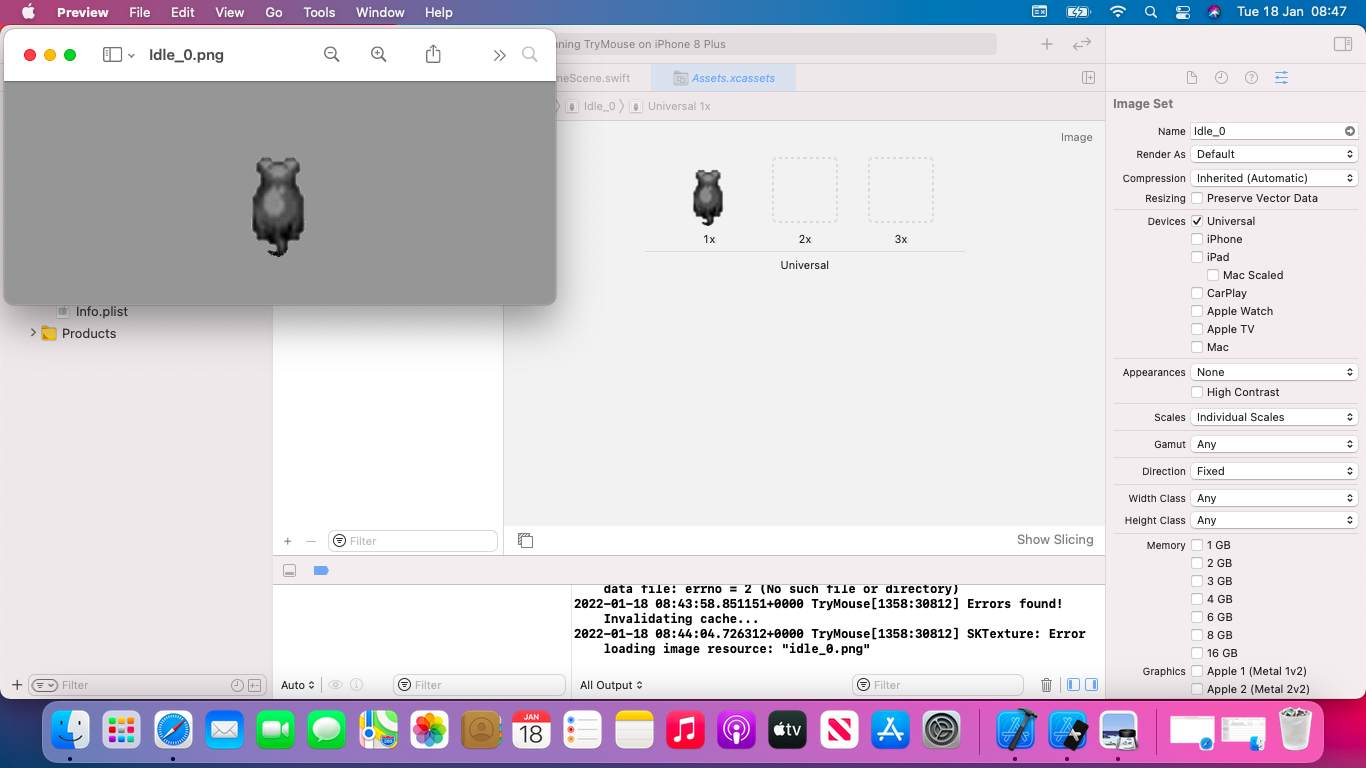This screenshot has width=1366, height=768.
Task: Open the Scales Individual Scales dropdown
Action: [x=1273, y=417]
